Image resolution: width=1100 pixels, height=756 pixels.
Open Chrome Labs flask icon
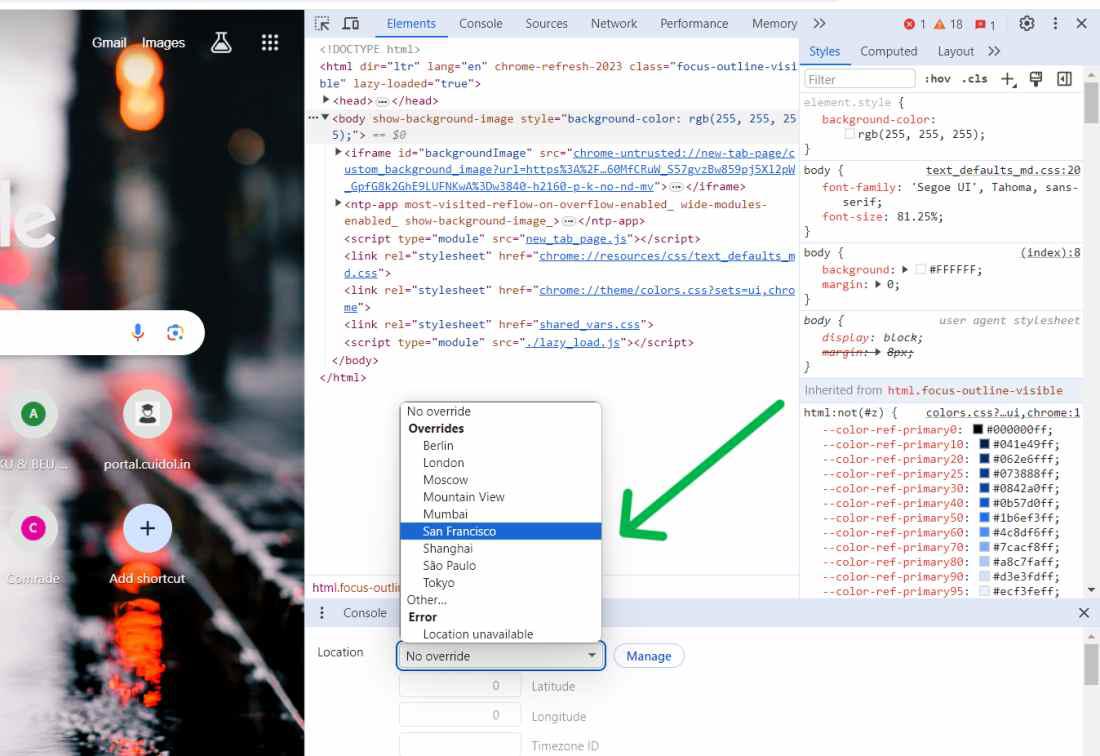[221, 43]
